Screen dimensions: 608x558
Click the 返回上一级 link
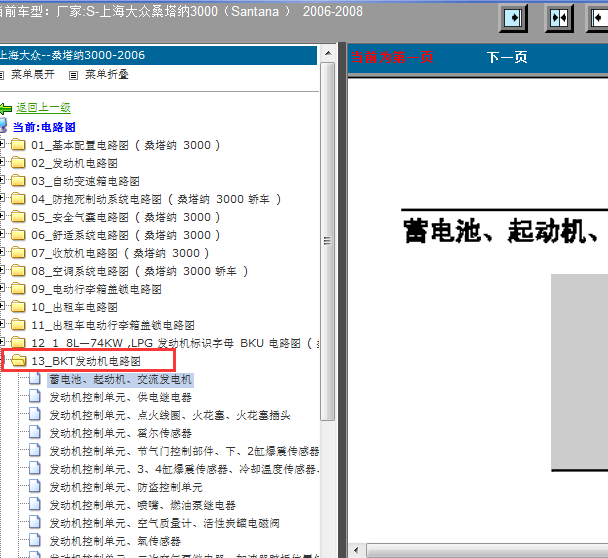point(43,107)
